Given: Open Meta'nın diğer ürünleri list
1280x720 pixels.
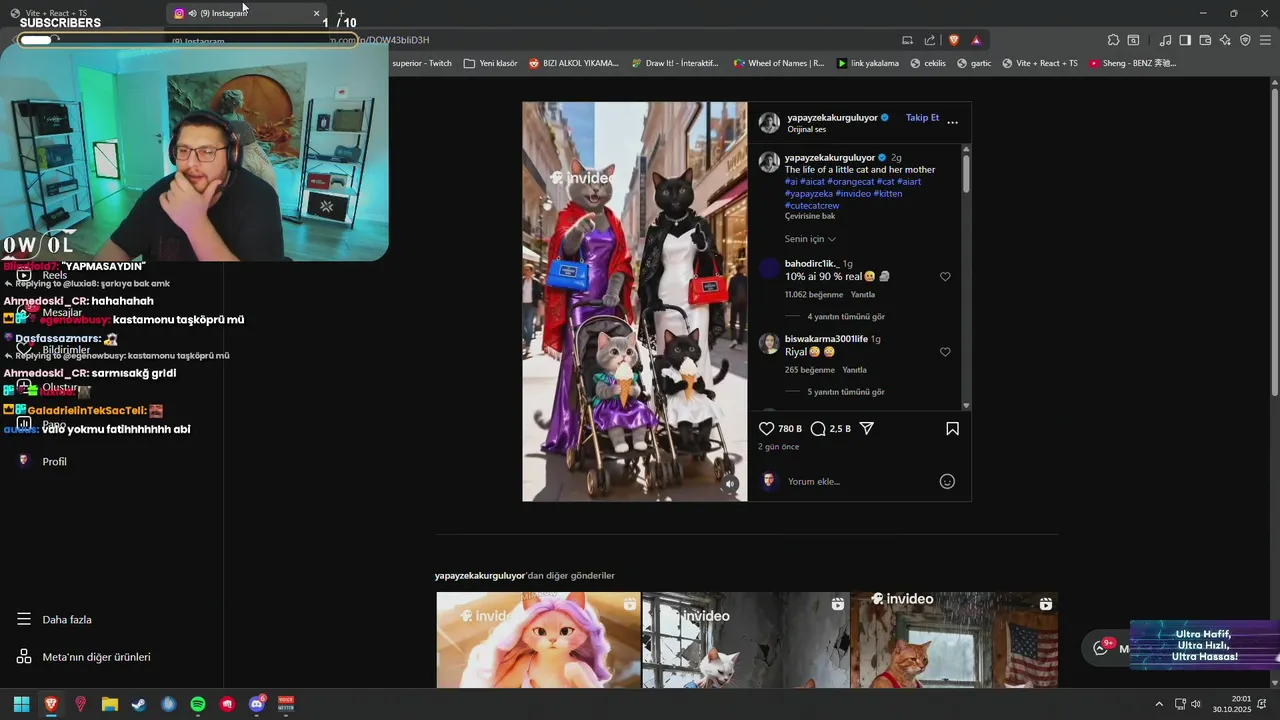Looking at the screenshot, I should coord(84,657).
